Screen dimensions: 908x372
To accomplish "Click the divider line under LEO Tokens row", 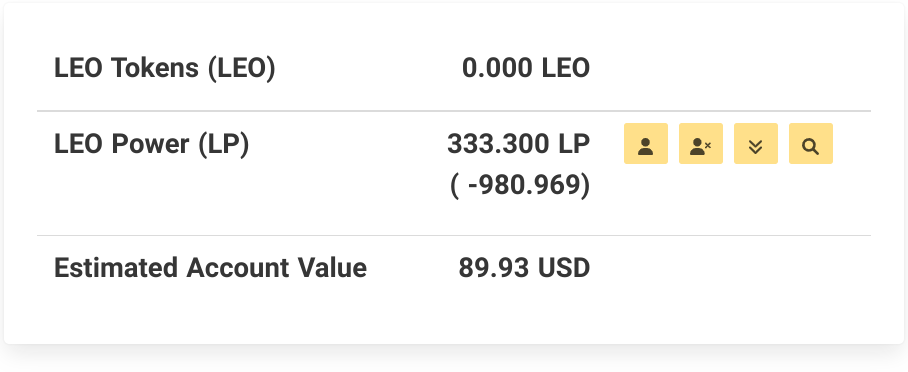I will [454, 111].
